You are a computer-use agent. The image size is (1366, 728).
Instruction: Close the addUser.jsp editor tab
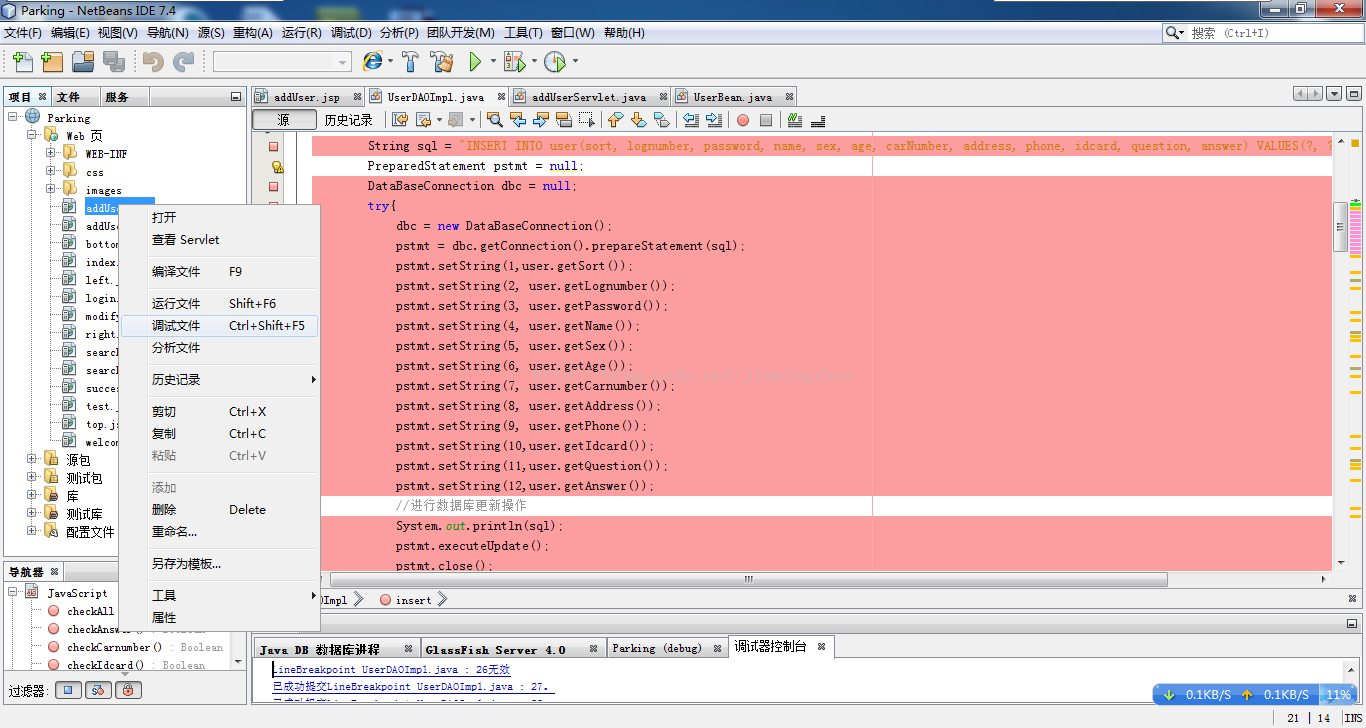(355, 97)
